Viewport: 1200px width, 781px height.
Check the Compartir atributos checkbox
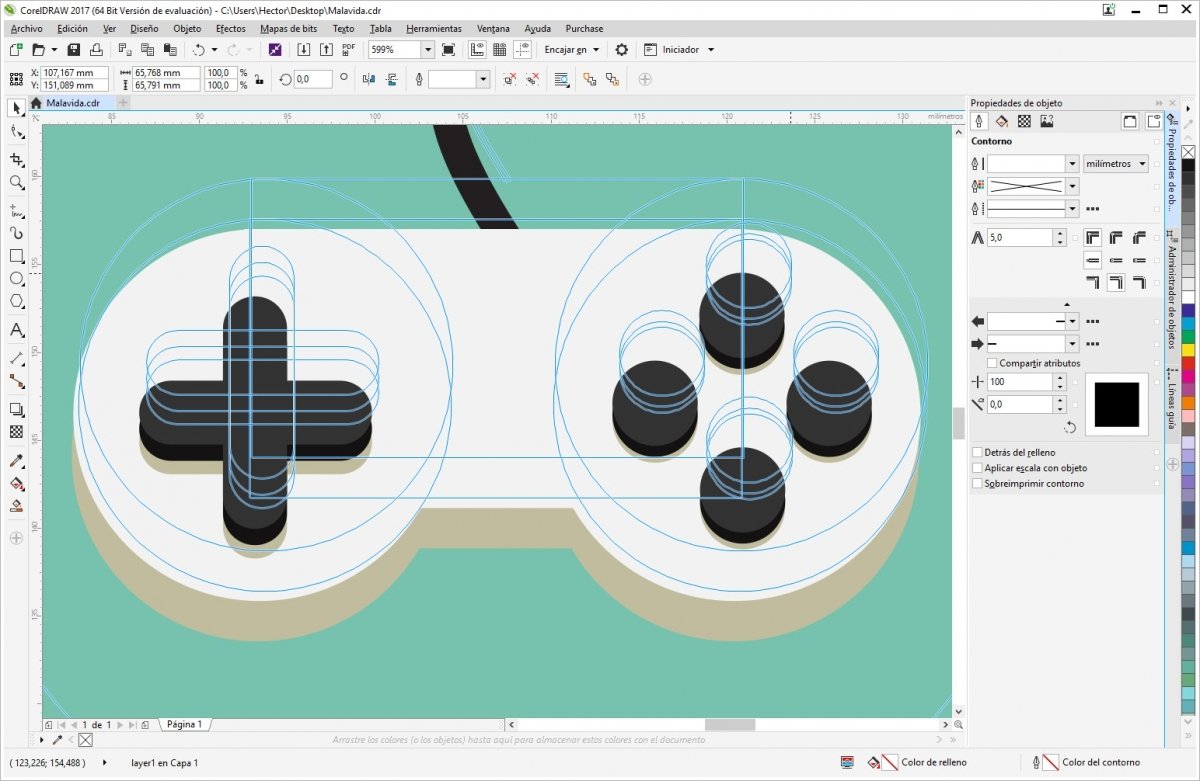[x=992, y=363]
